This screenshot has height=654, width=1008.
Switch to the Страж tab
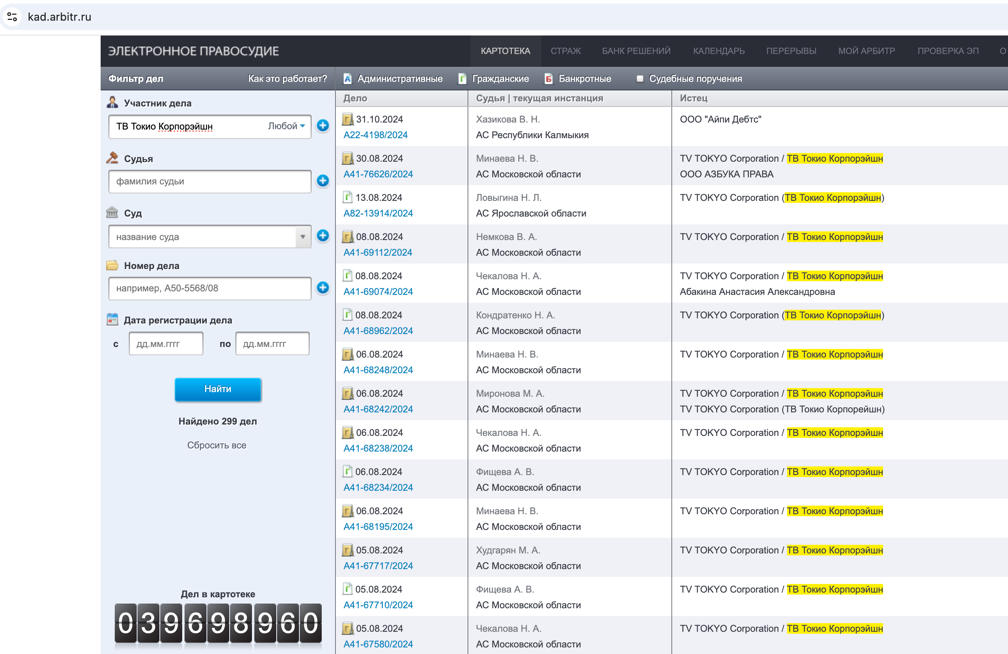click(566, 51)
